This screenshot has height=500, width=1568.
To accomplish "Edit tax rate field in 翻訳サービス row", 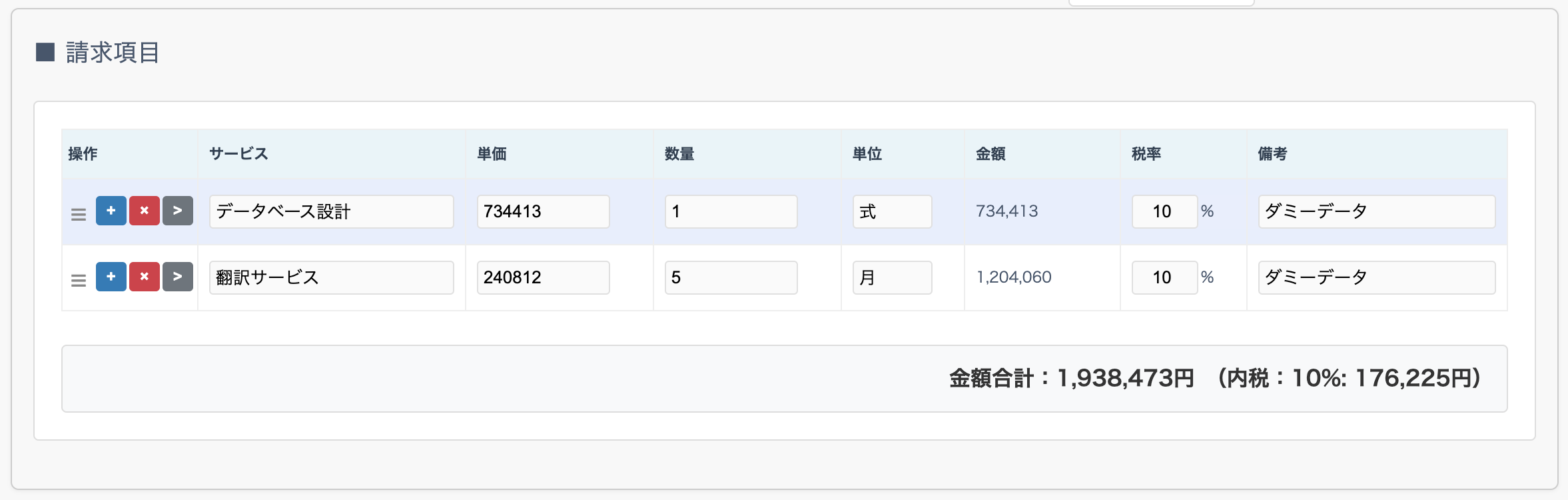I will coord(1165,277).
